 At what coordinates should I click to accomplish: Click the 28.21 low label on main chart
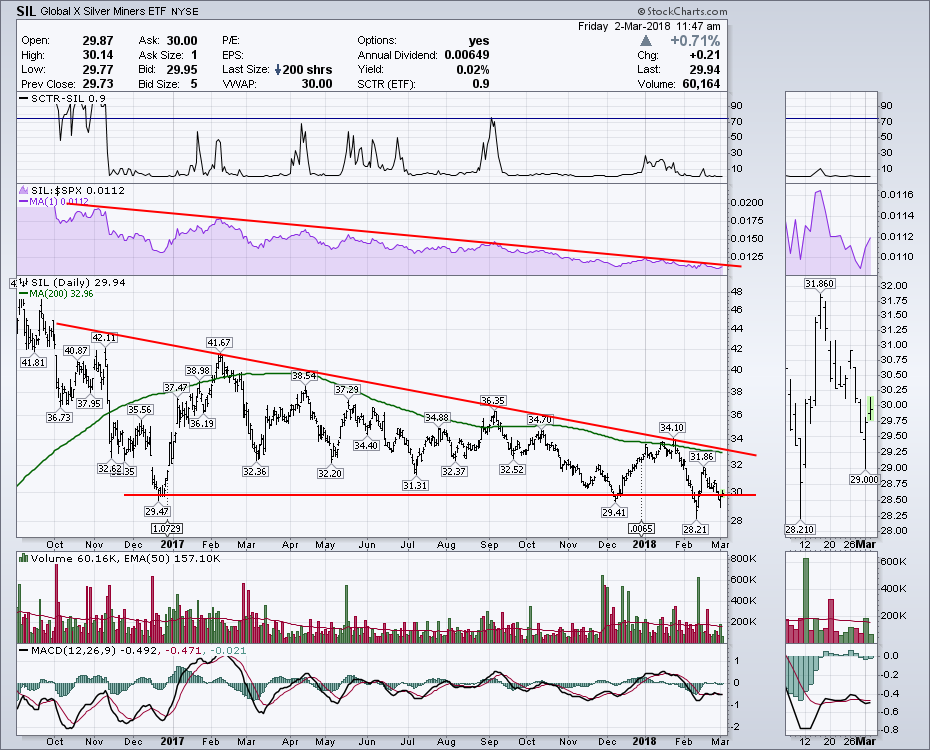pyautogui.click(x=695, y=527)
